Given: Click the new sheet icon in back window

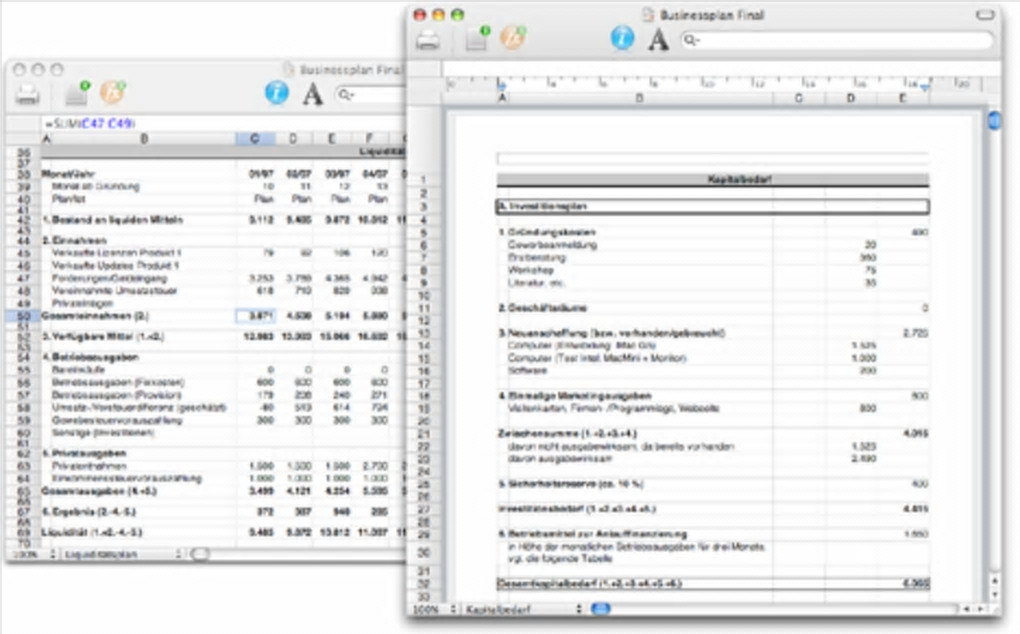Looking at the screenshot, I should [x=77, y=94].
